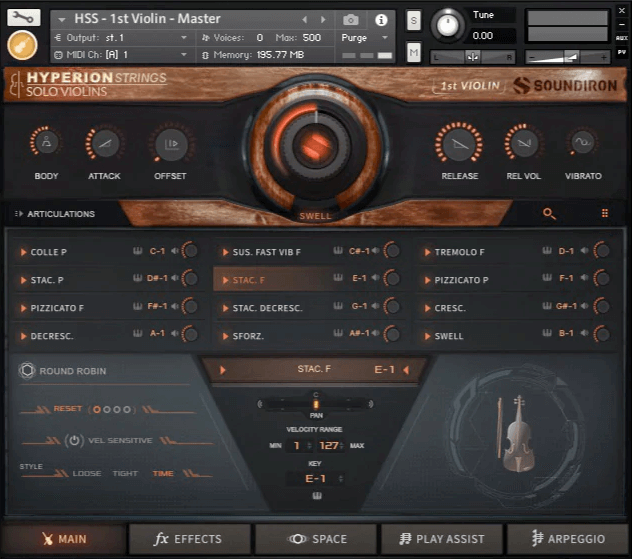Open the SPACE tab
The image size is (632, 559).
click(x=316, y=539)
